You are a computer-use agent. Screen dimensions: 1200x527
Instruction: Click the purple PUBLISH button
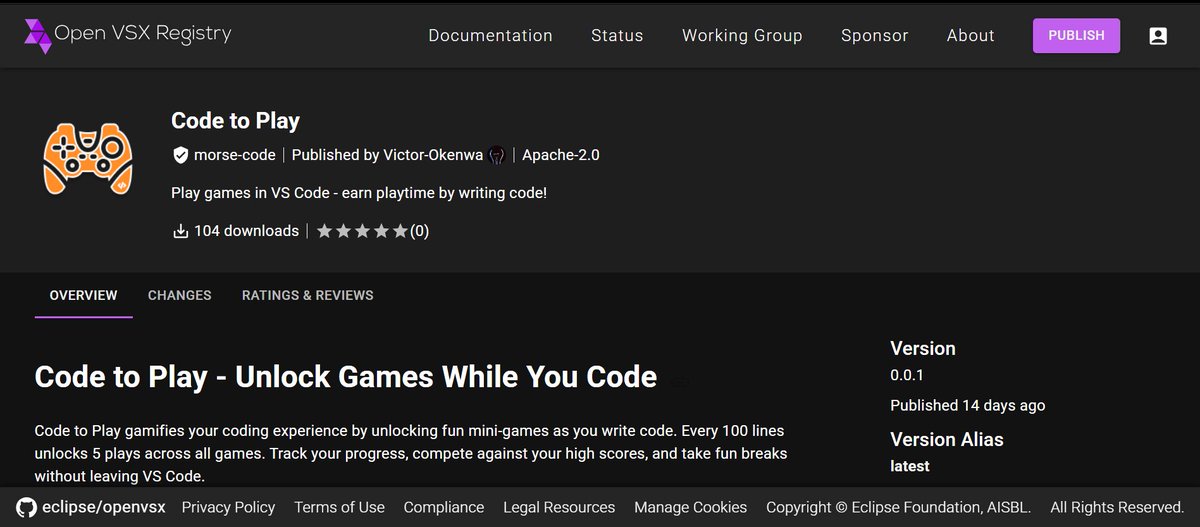pos(1077,35)
